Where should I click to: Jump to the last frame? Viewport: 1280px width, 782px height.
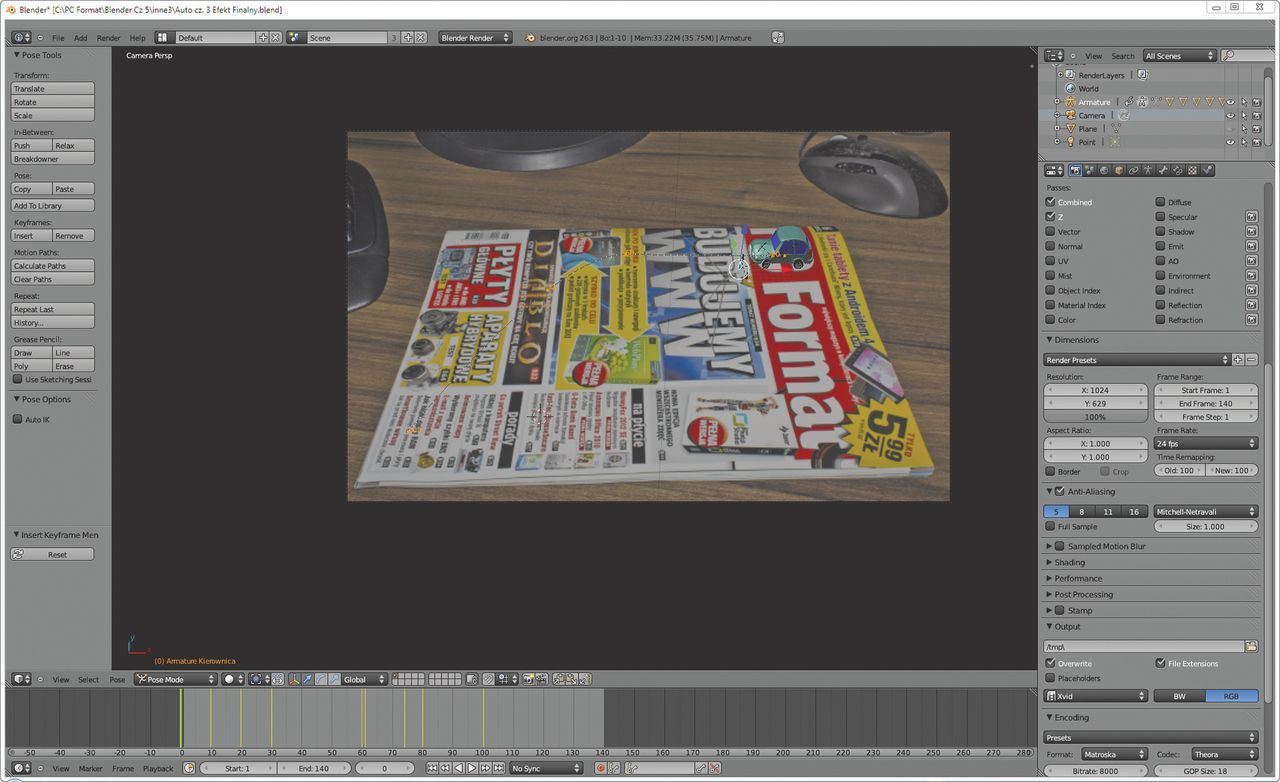point(498,768)
